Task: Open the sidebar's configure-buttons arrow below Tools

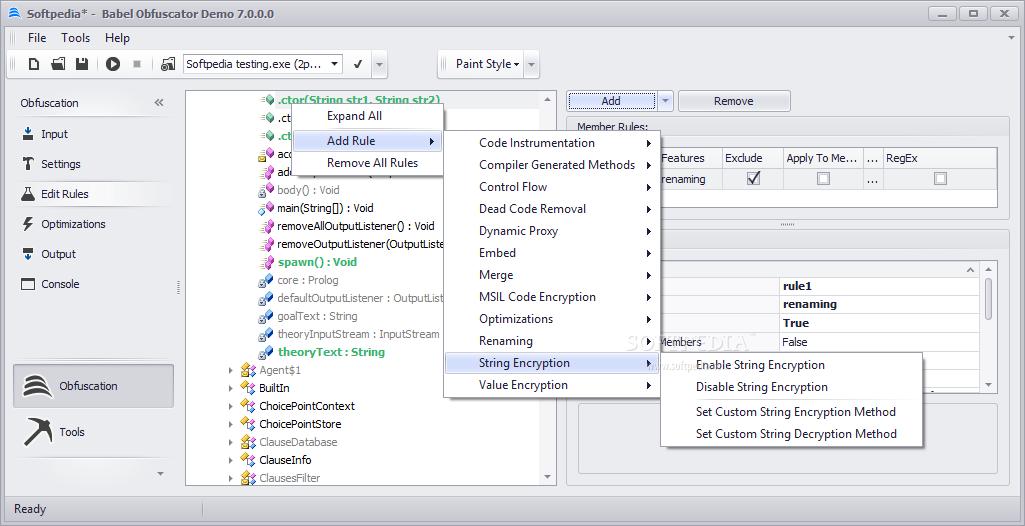Action: coord(160,473)
